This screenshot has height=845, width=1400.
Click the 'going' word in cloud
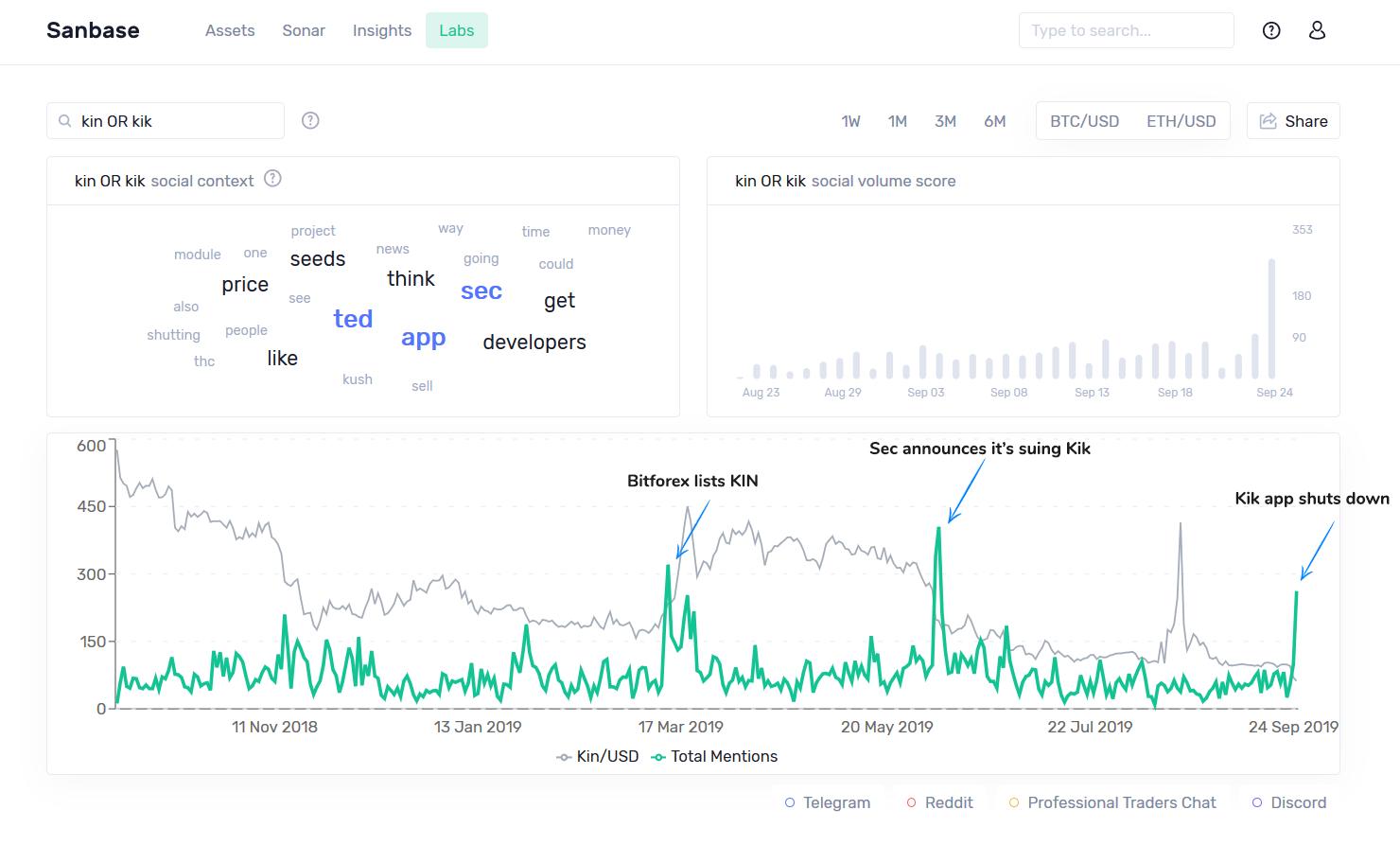click(481, 258)
